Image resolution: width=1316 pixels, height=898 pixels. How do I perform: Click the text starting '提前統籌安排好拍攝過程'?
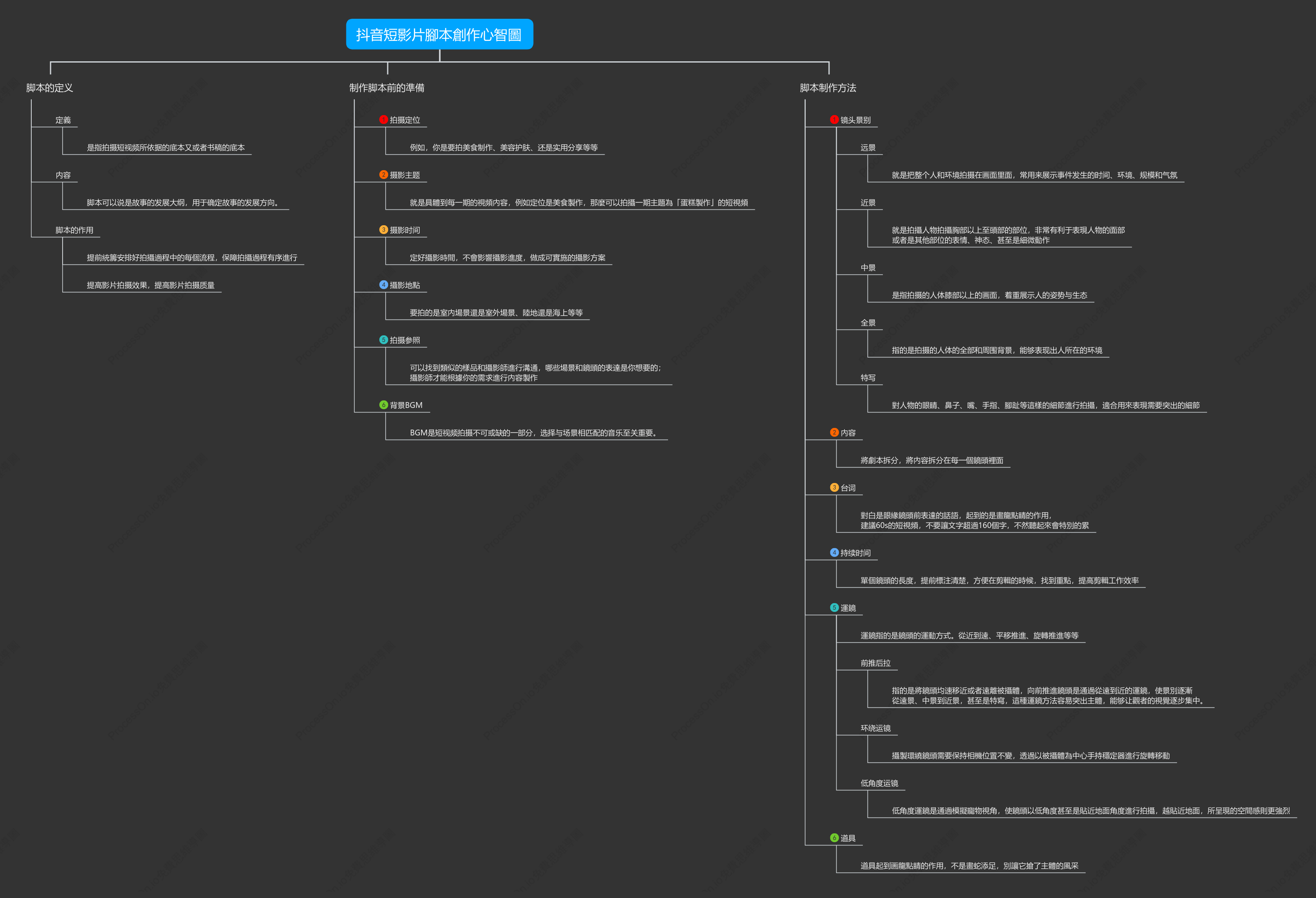click(x=192, y=257)
